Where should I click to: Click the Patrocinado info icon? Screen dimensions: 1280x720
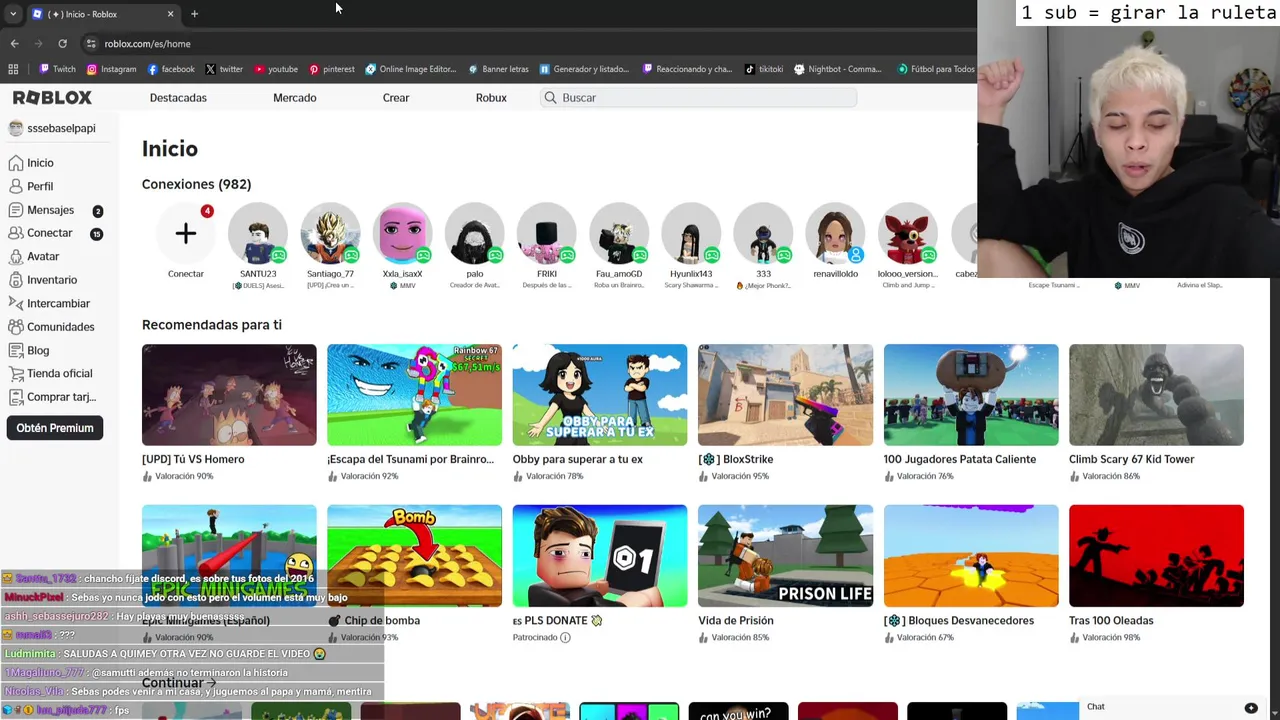point(565,637)
